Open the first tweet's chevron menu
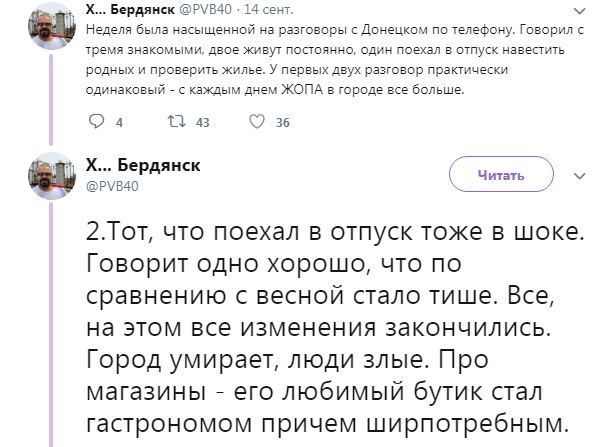 coord(579,11)
